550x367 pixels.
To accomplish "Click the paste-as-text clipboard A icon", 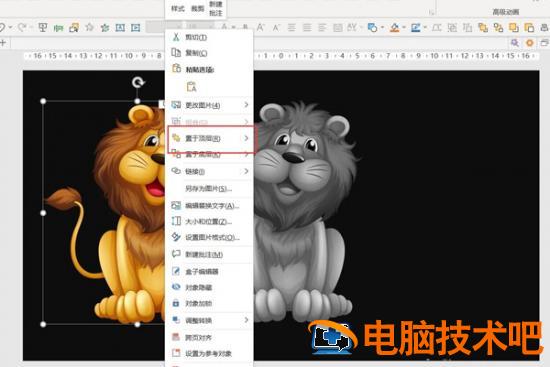I will point(191,86).
